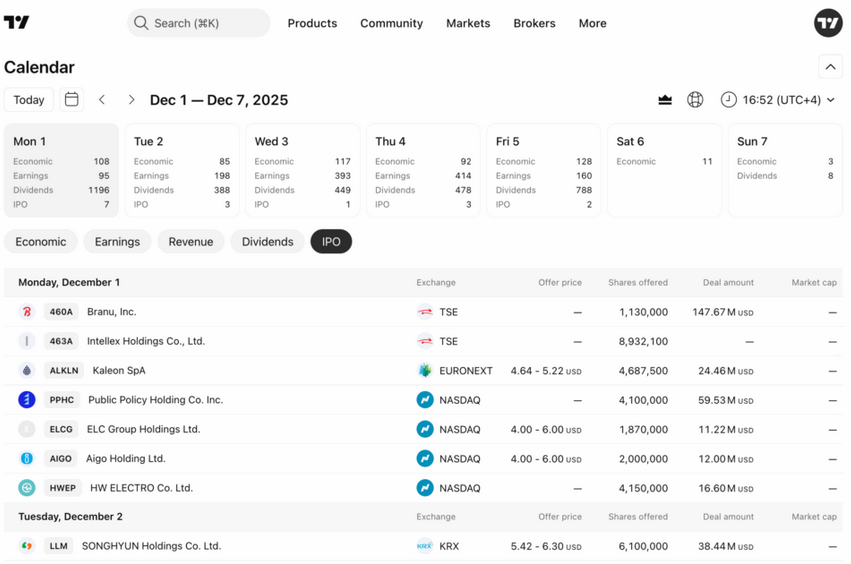The width and height of the screenshot is (851, 564).
Task: Click the NASDAQ icon in PPHC row
Action: point(425,400)
